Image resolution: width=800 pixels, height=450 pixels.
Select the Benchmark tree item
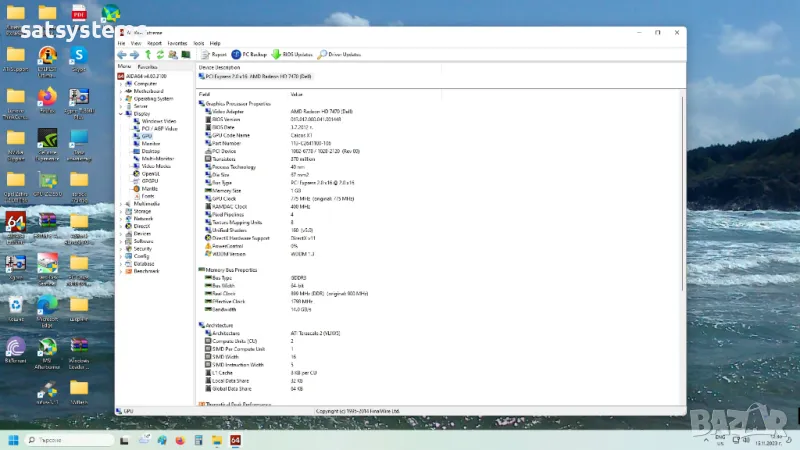pyautogui.click(x=146, y=270)
